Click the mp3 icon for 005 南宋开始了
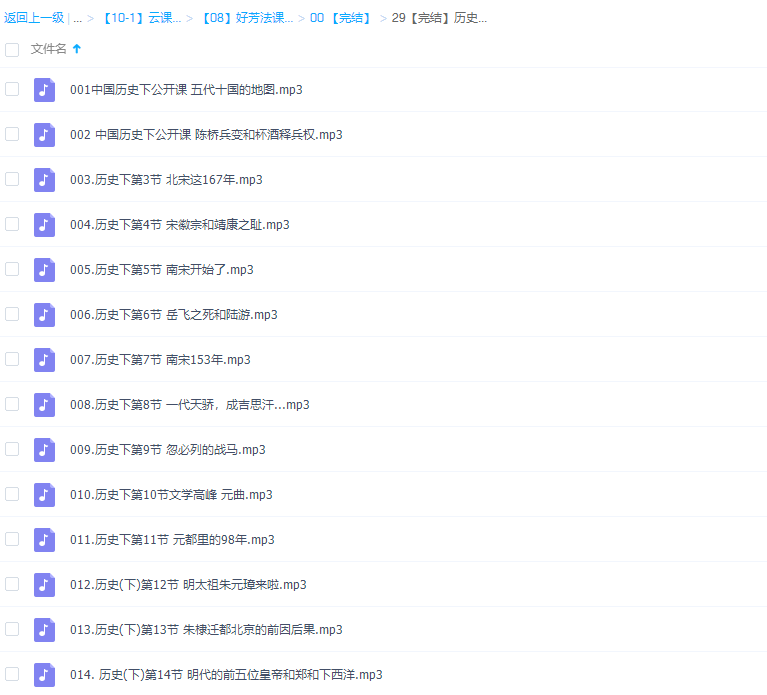The height and width of the screenshot is (695, 767). (x=44, y=269)
